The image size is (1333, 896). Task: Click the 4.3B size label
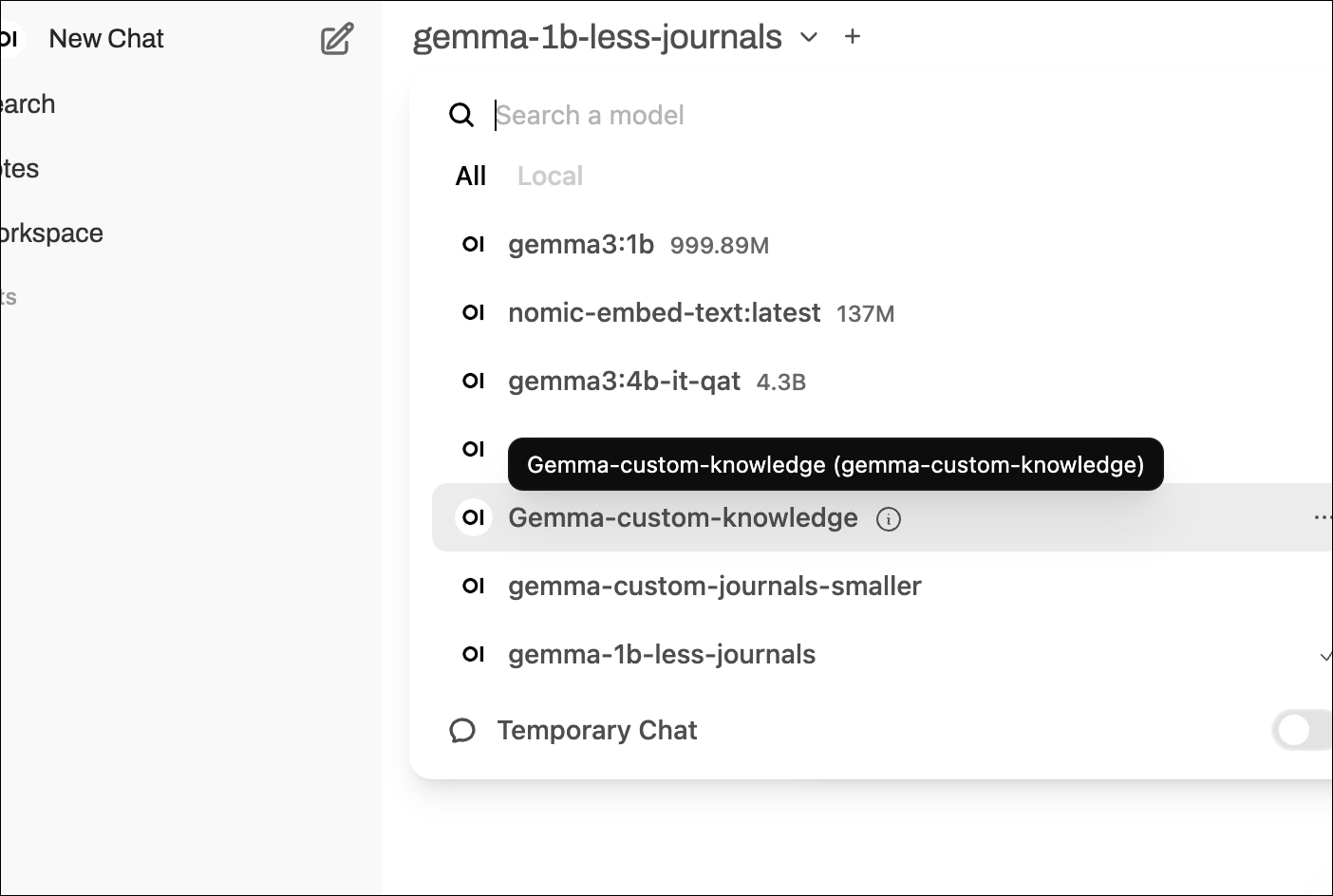[x=781, y=383]
